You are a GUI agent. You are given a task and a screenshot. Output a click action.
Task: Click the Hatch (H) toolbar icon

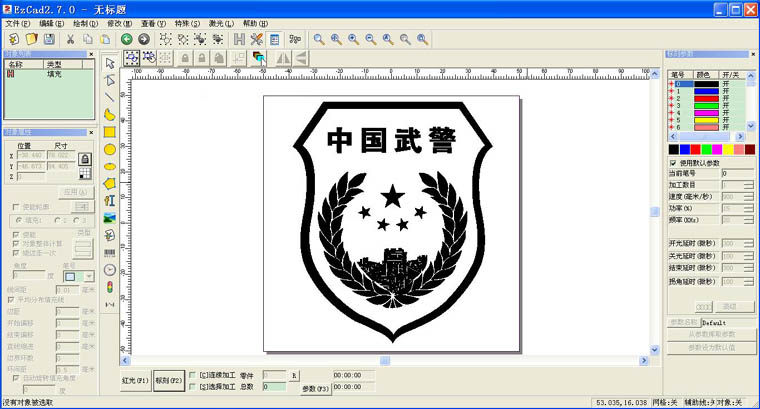[239, 39]
